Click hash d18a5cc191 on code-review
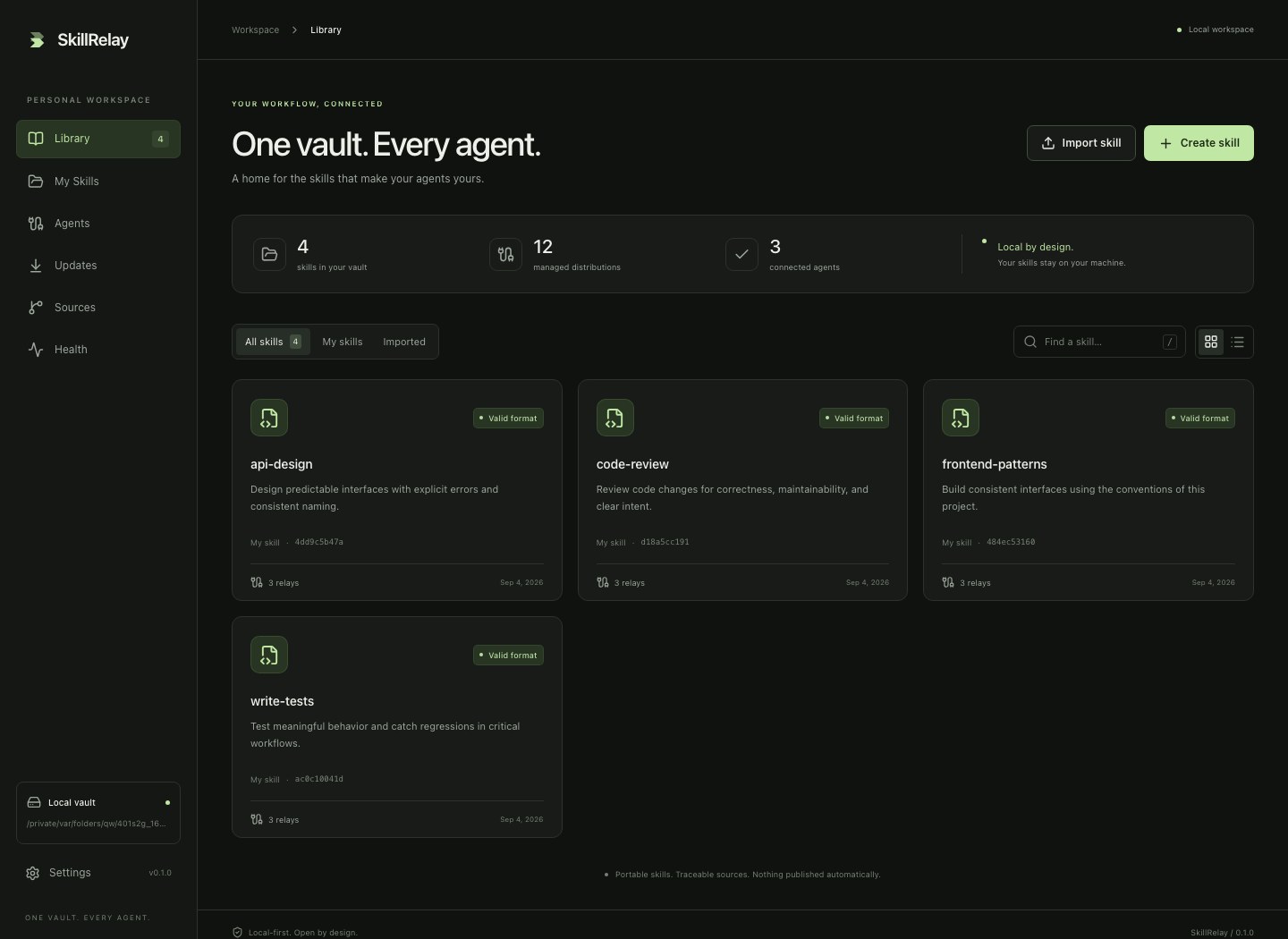The image size is (1288, 939). tap(665, 542)
